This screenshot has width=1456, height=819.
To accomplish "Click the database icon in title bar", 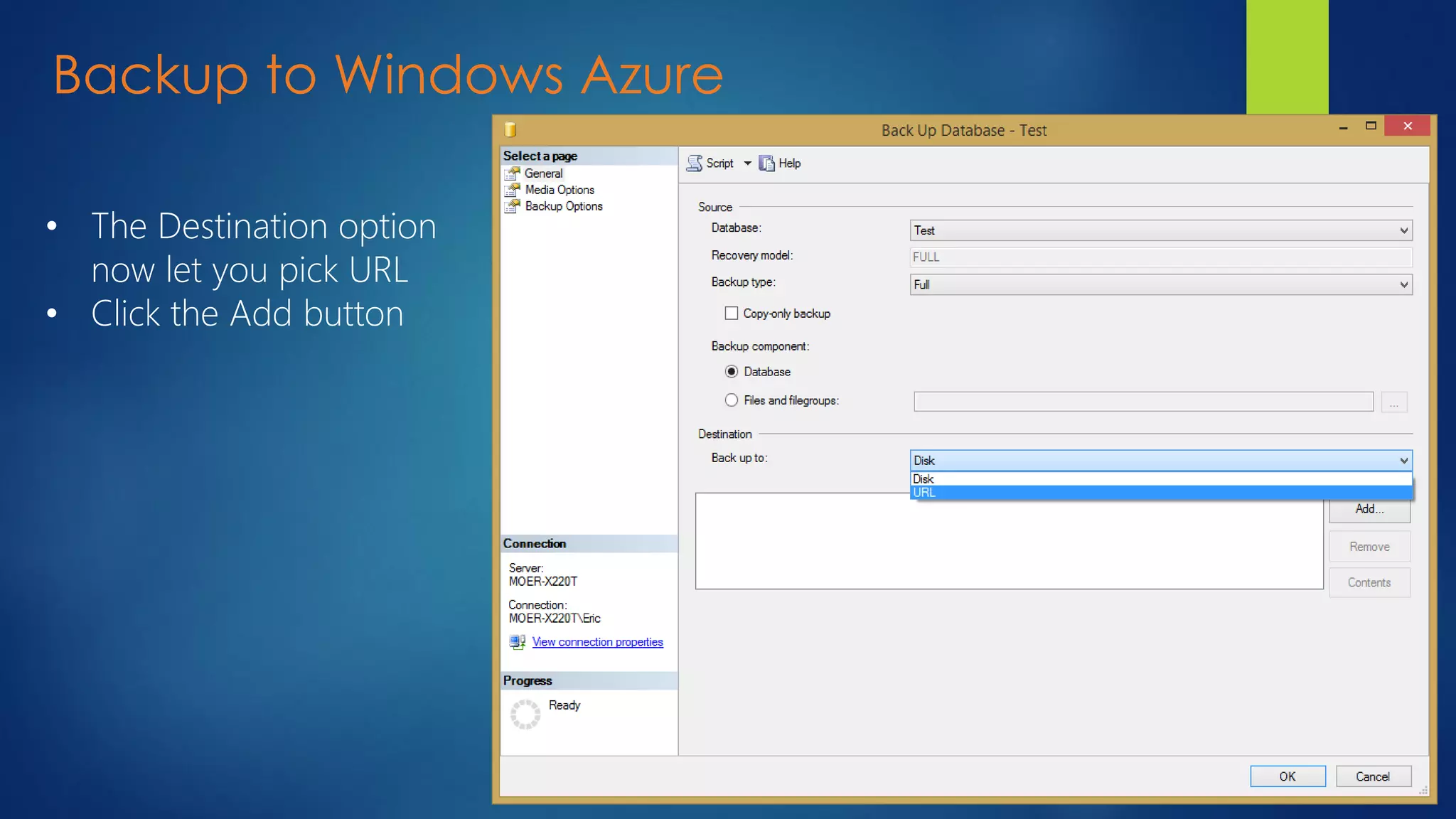I will [x=510, y=129].
